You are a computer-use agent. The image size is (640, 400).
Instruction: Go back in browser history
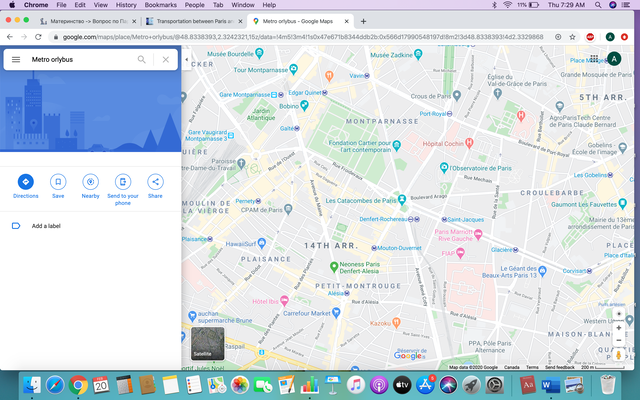[x=10, y=37]
